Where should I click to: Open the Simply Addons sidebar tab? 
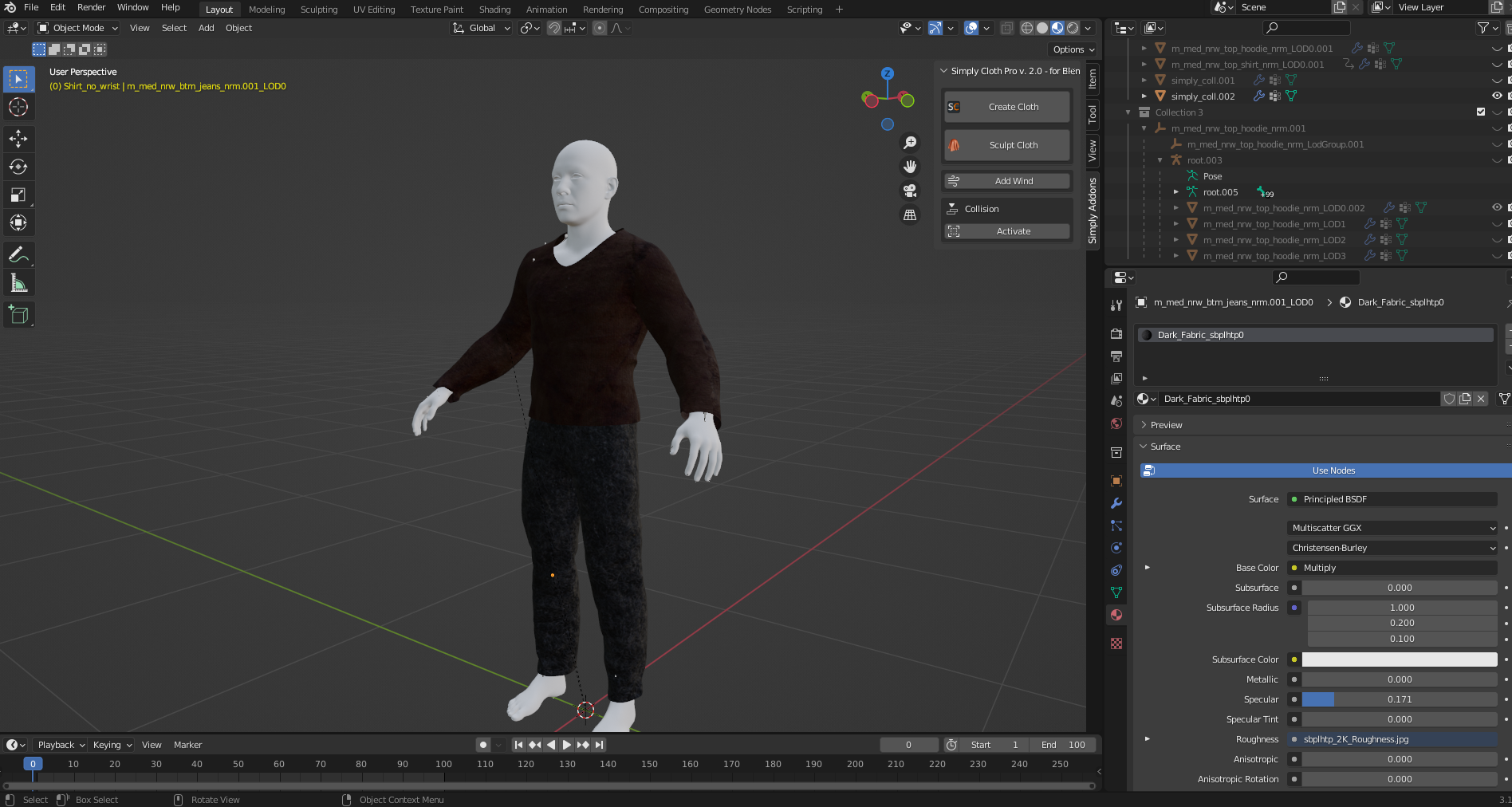coord(1093,211)
